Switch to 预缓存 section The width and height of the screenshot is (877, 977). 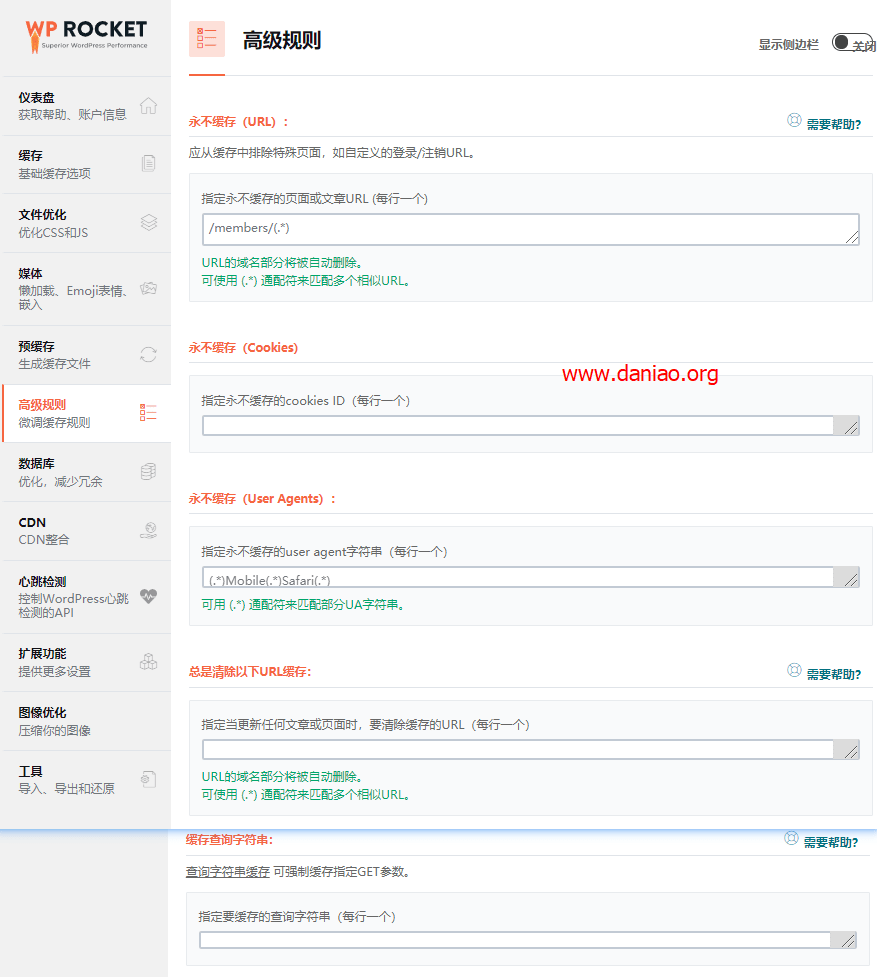[86, 355]
